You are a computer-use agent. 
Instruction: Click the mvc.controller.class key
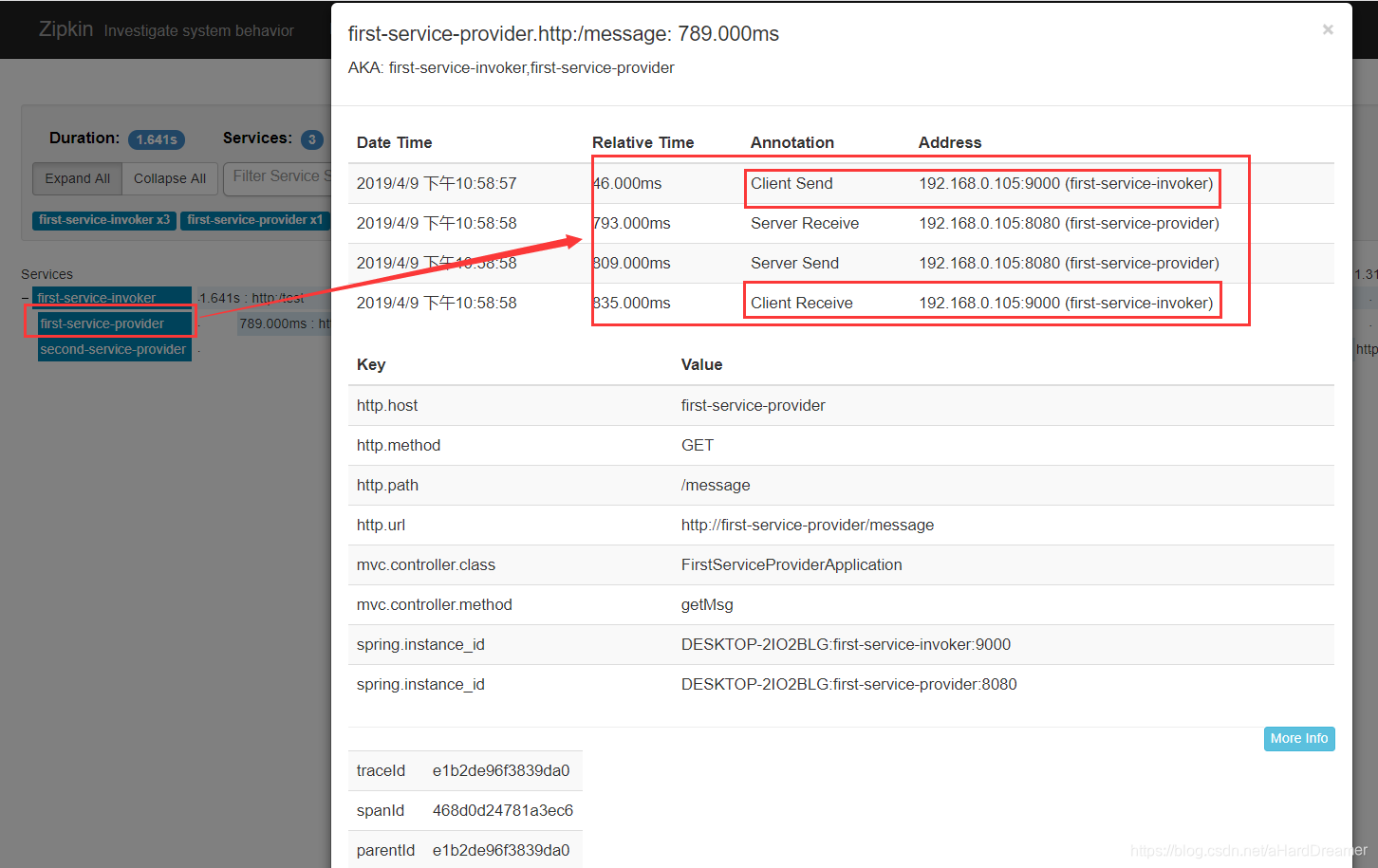tap(426, 564)
